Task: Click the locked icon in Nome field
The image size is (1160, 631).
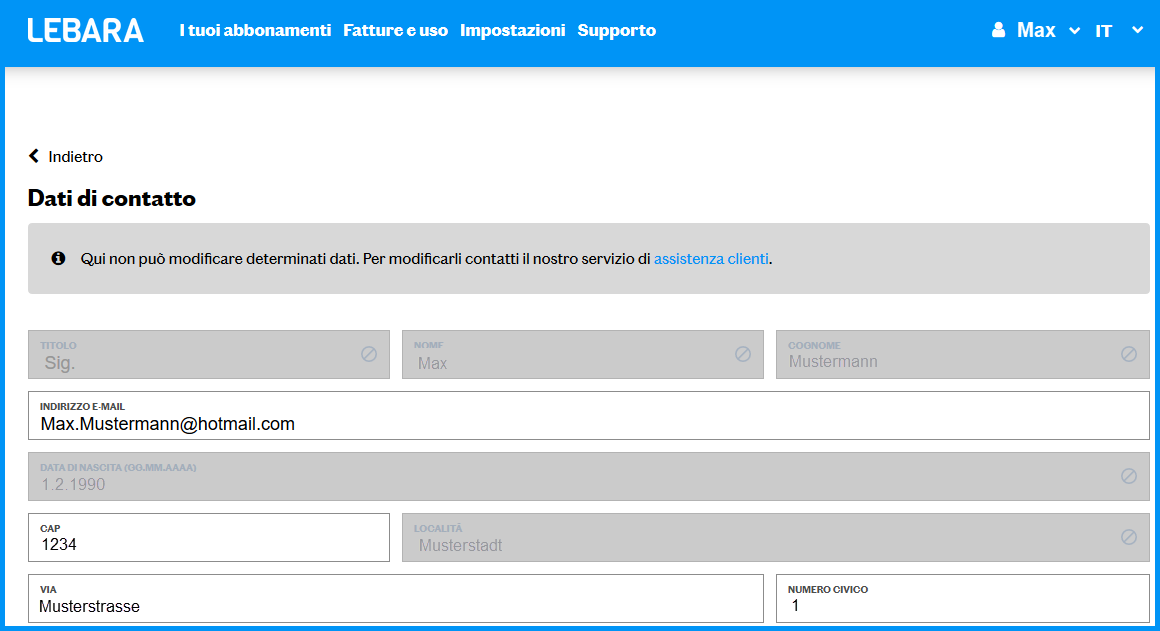Action: [743, 354]
